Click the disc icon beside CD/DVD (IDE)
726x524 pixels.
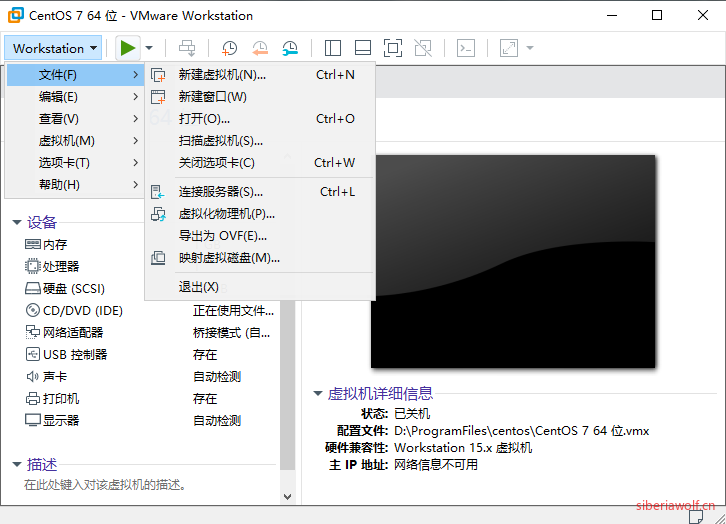(32, 310)
